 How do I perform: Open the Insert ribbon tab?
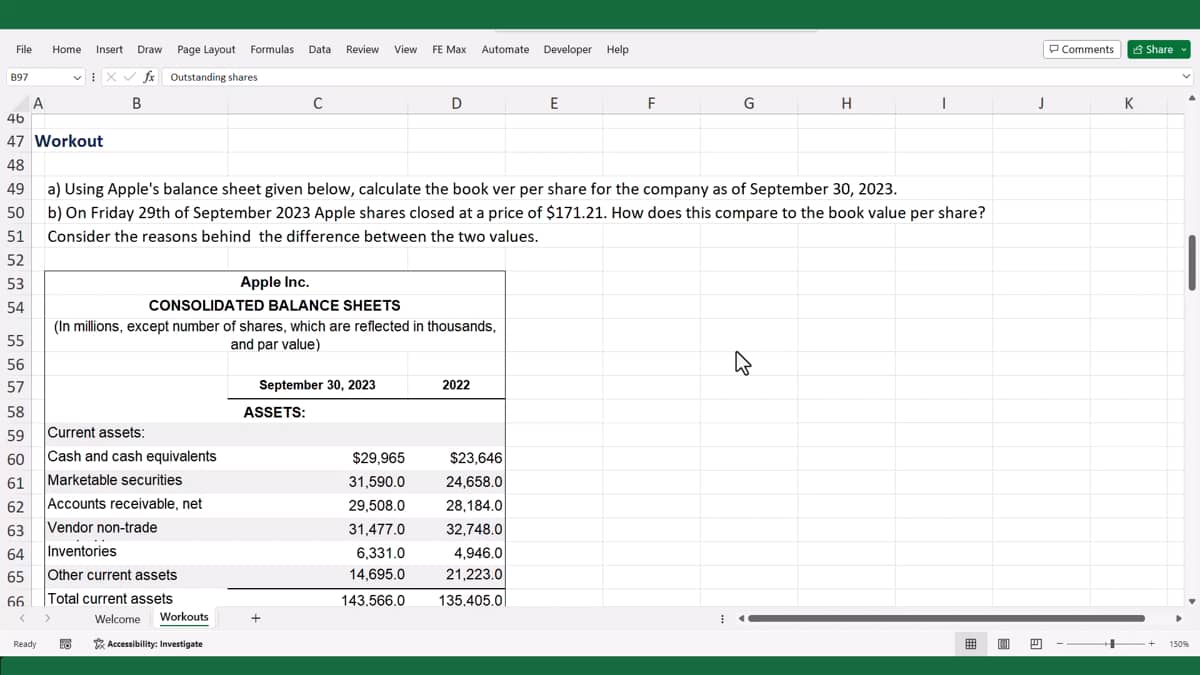[x=110, y=49]
